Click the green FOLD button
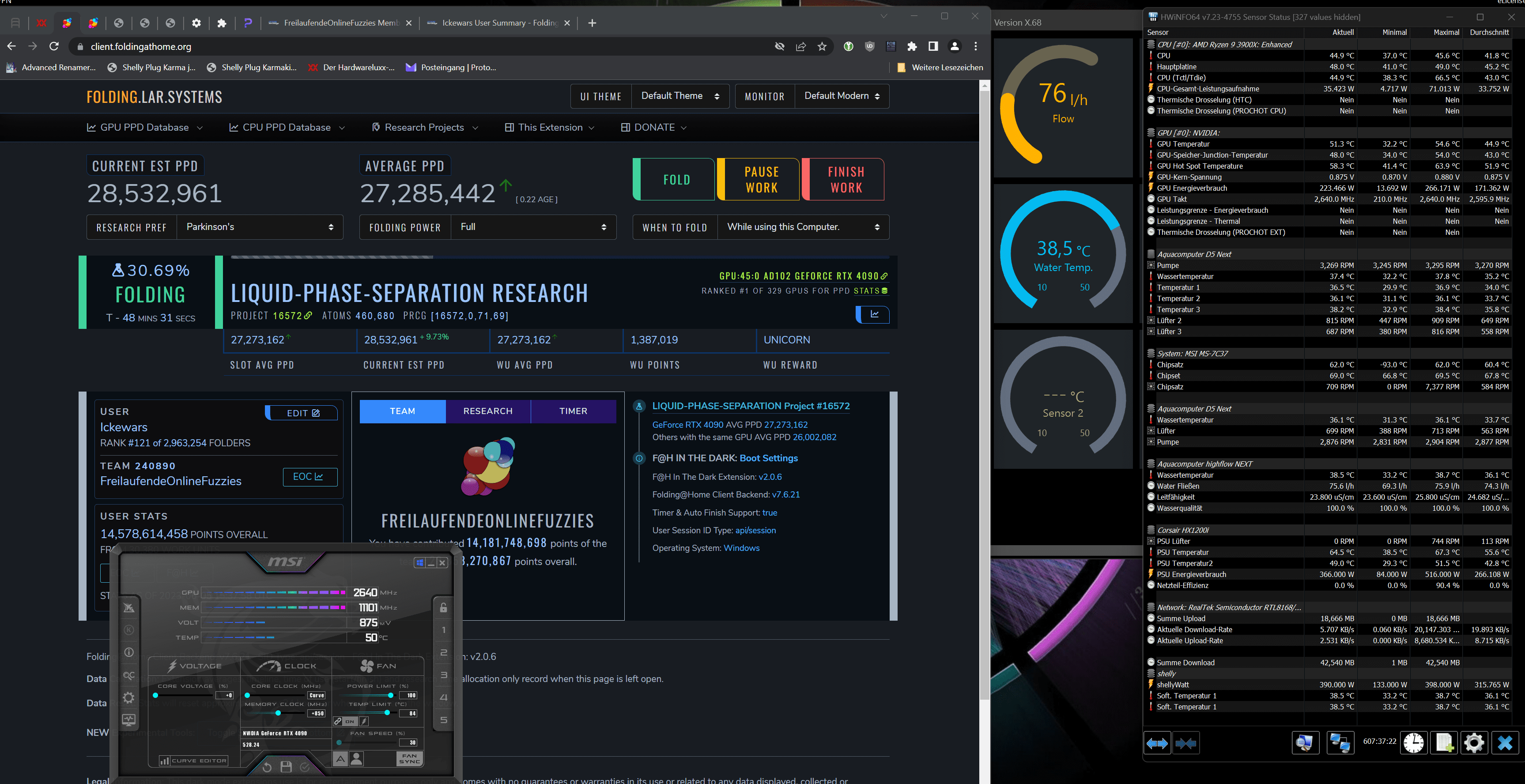 (674, 179)
